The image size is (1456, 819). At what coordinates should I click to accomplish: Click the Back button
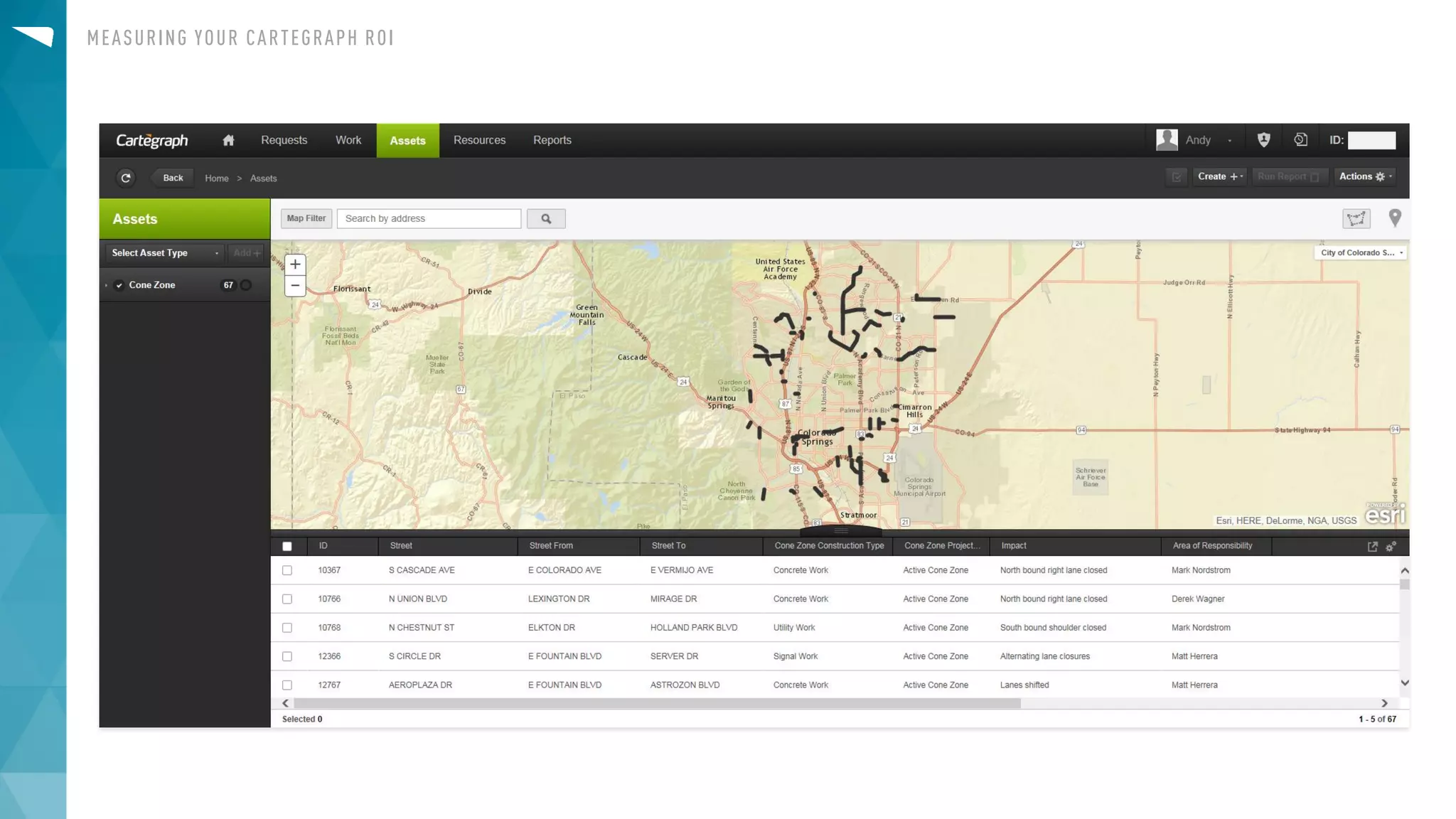[173, 178]
